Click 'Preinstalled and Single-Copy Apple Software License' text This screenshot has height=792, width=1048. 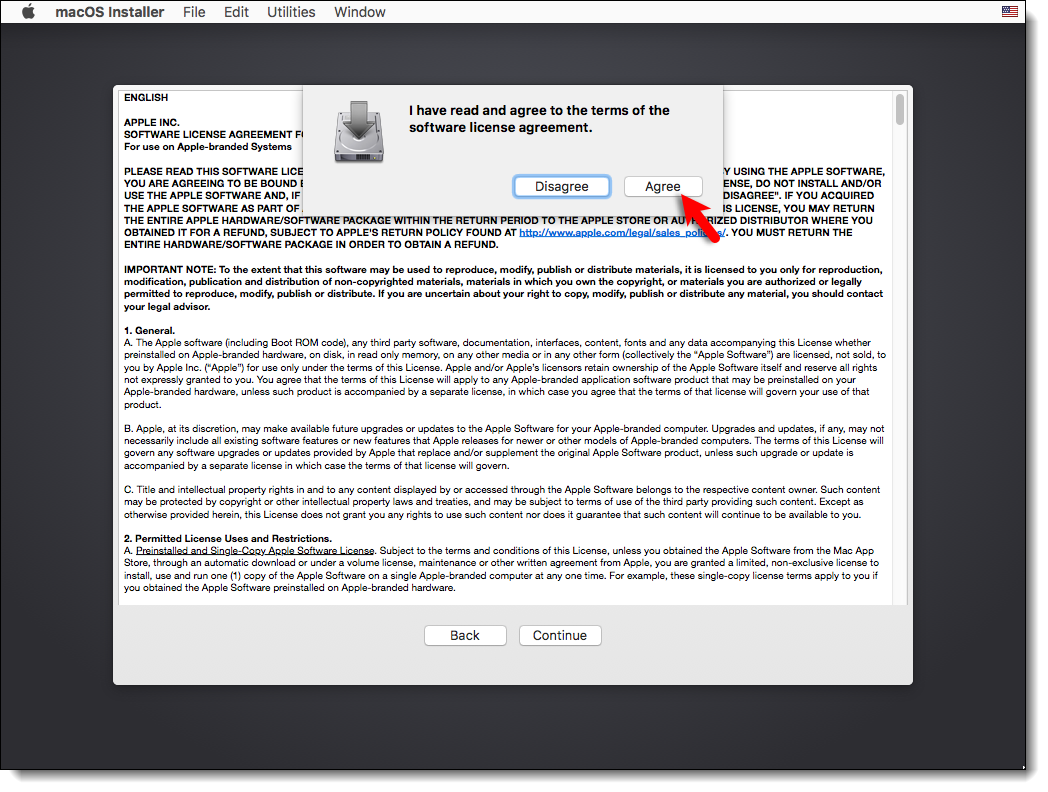[x=255, y=551]
